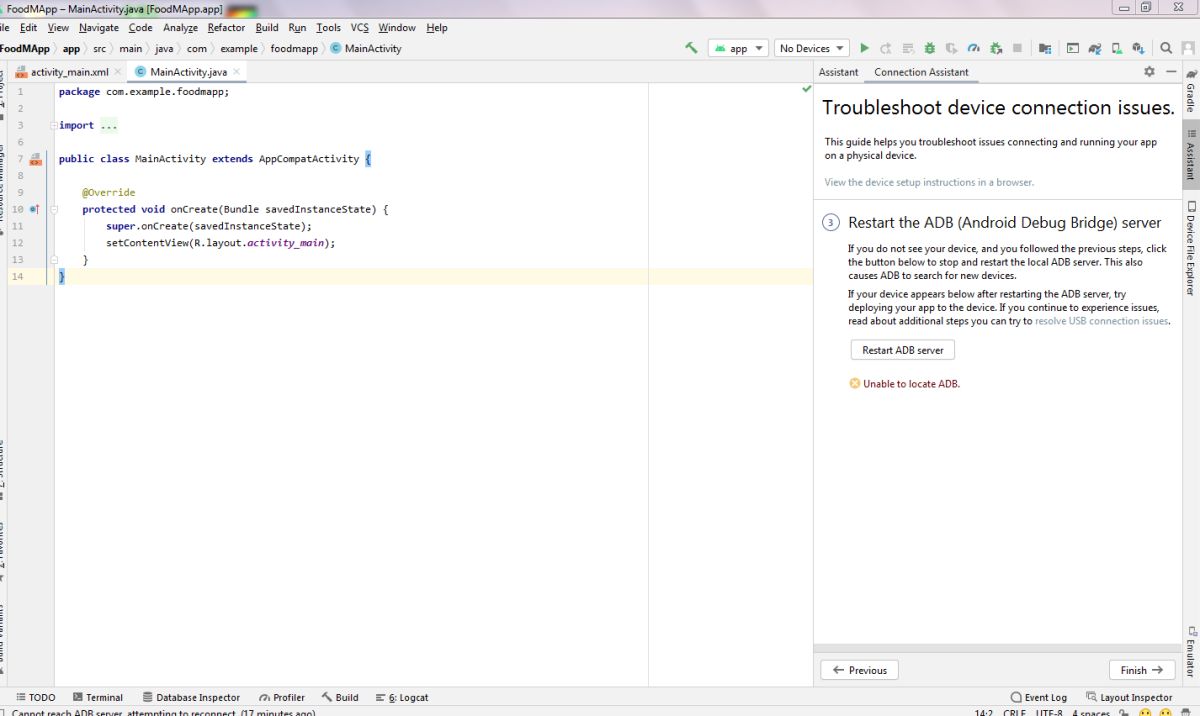Click the Run with Coverage icon

coord(951,48)
